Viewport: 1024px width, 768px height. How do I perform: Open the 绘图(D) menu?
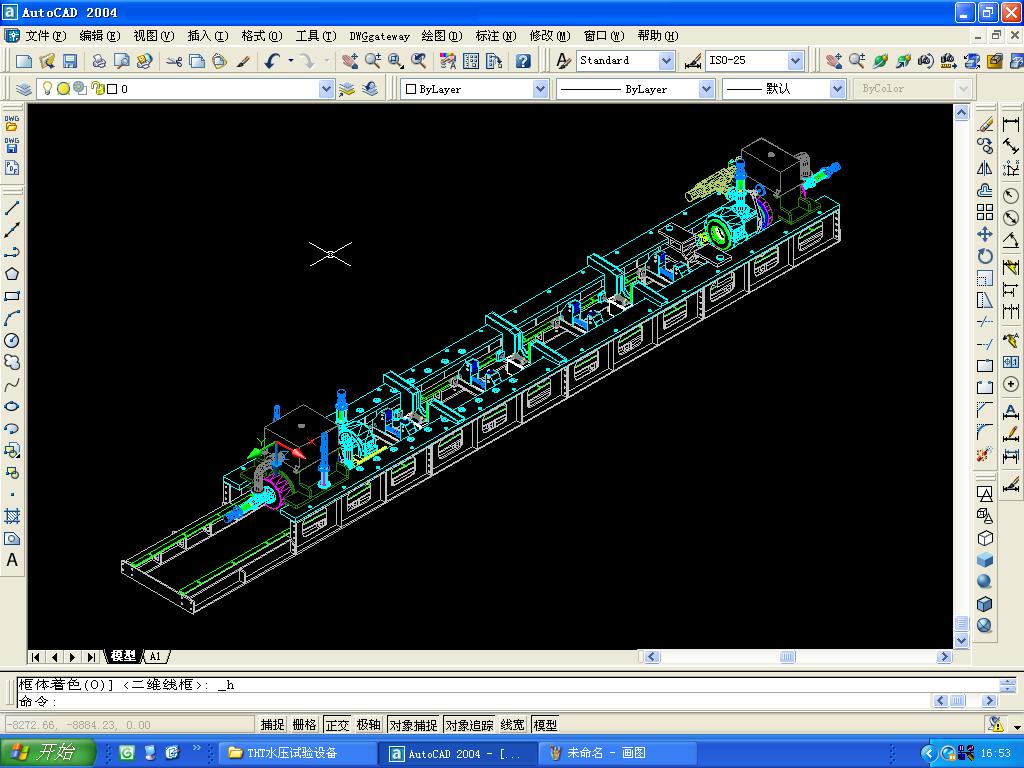(442, 36)
